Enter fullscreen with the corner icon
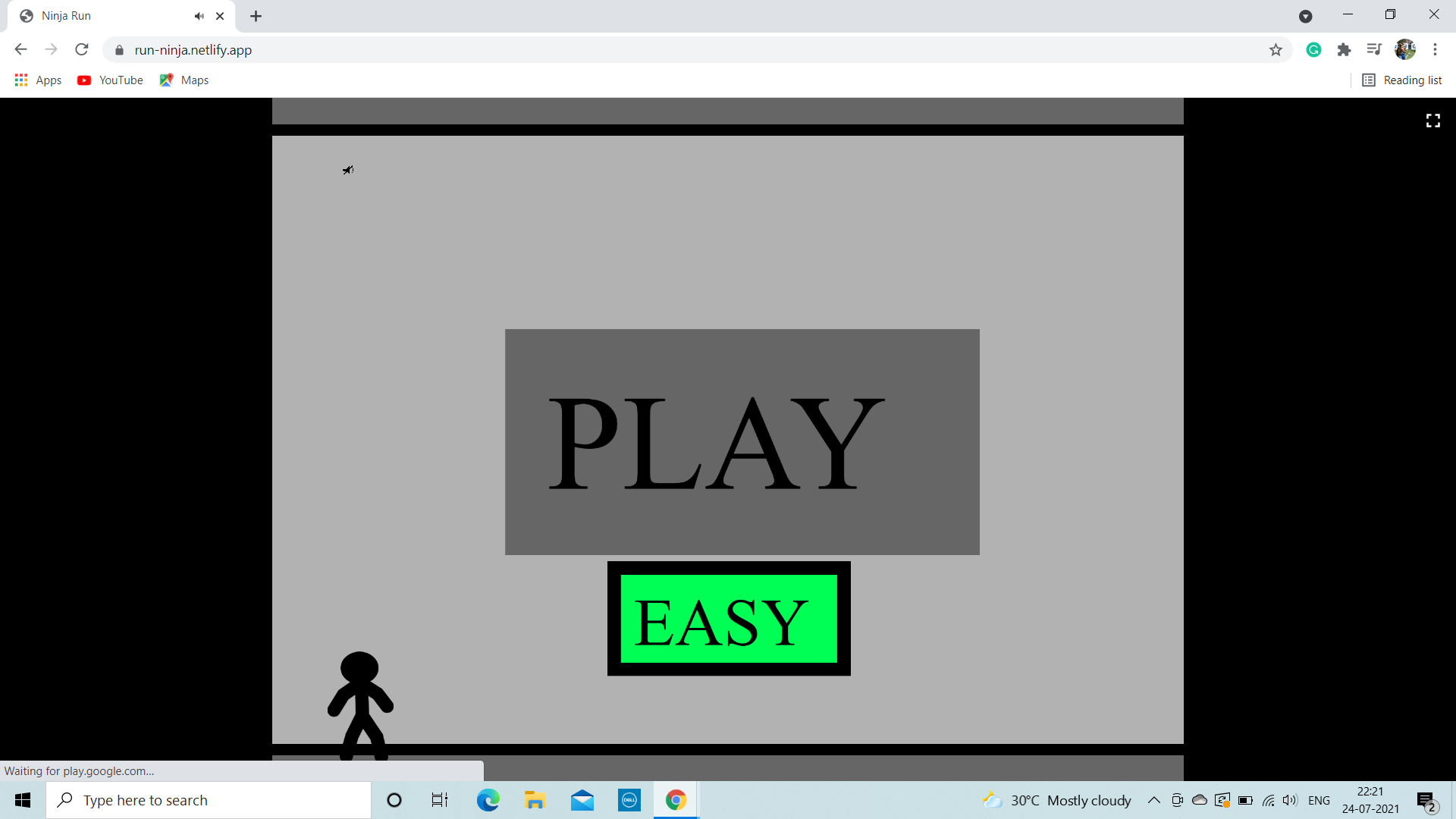 click(1432, 121)
